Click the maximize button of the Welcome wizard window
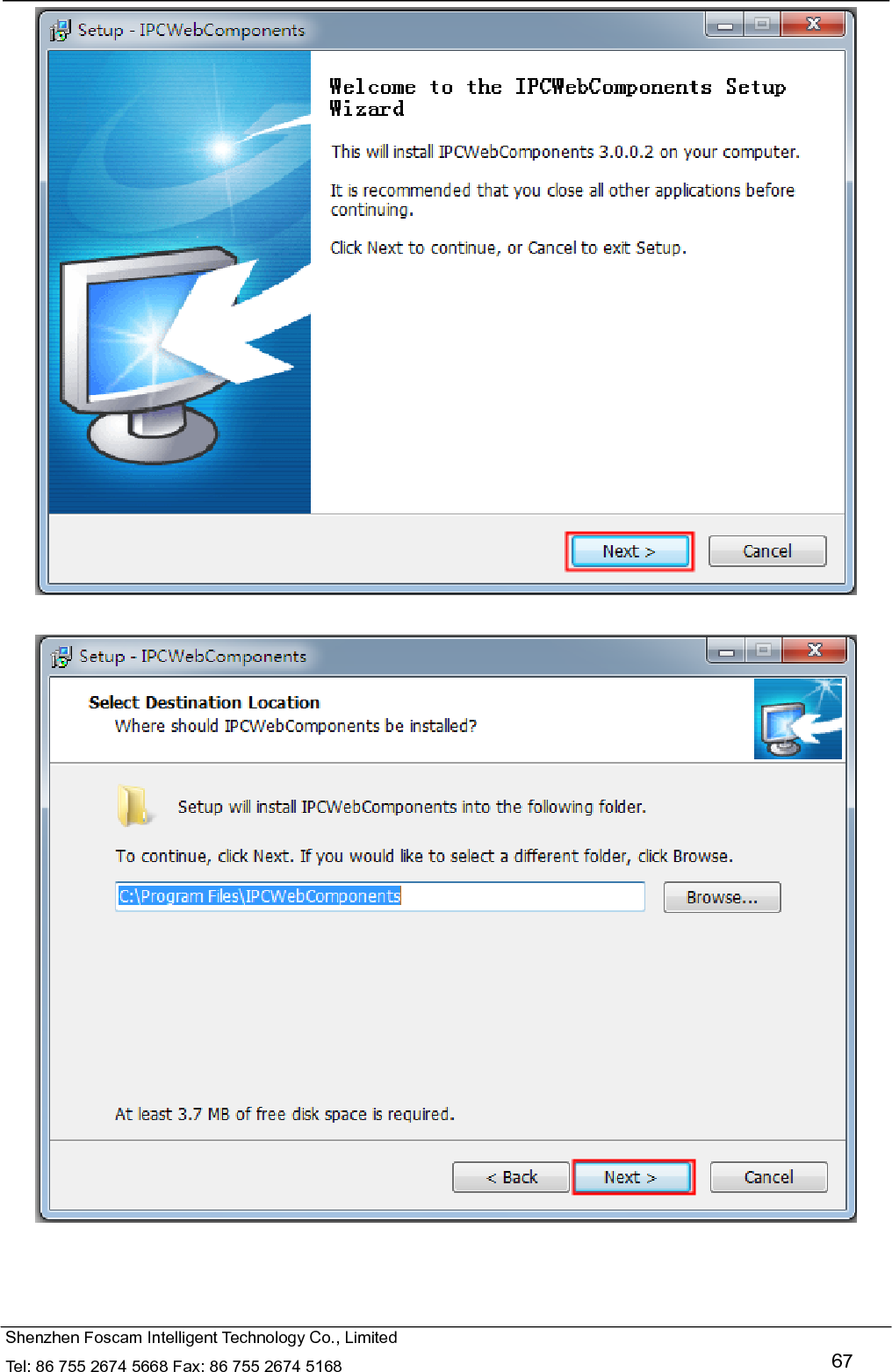This screenshot has height=1372, width=892. pyautogui.click(x=762, y=25)
